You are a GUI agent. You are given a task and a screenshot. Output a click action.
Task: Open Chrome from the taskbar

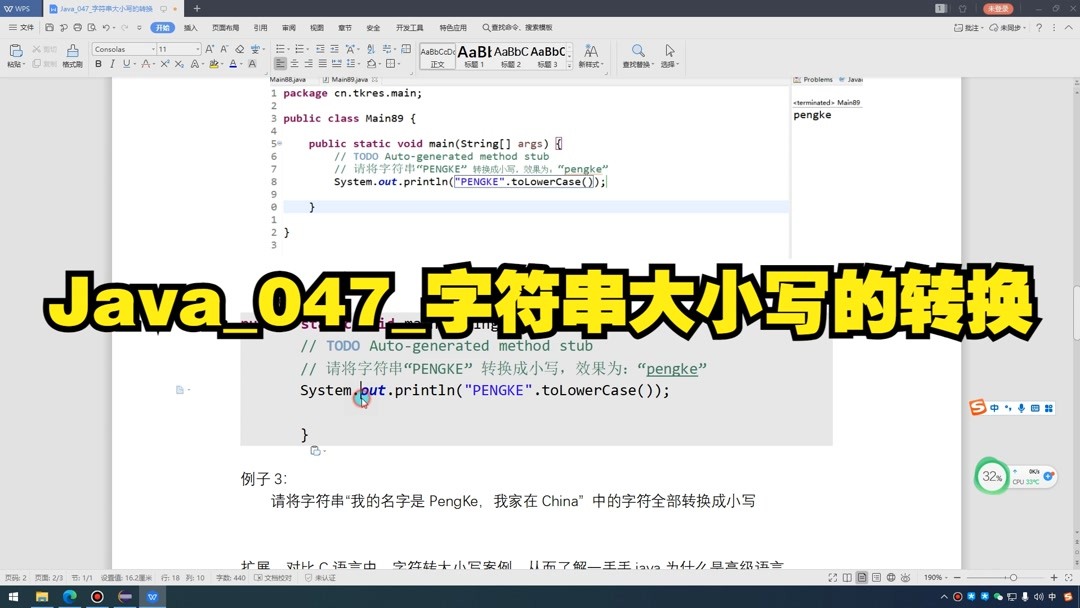point(68,598)
